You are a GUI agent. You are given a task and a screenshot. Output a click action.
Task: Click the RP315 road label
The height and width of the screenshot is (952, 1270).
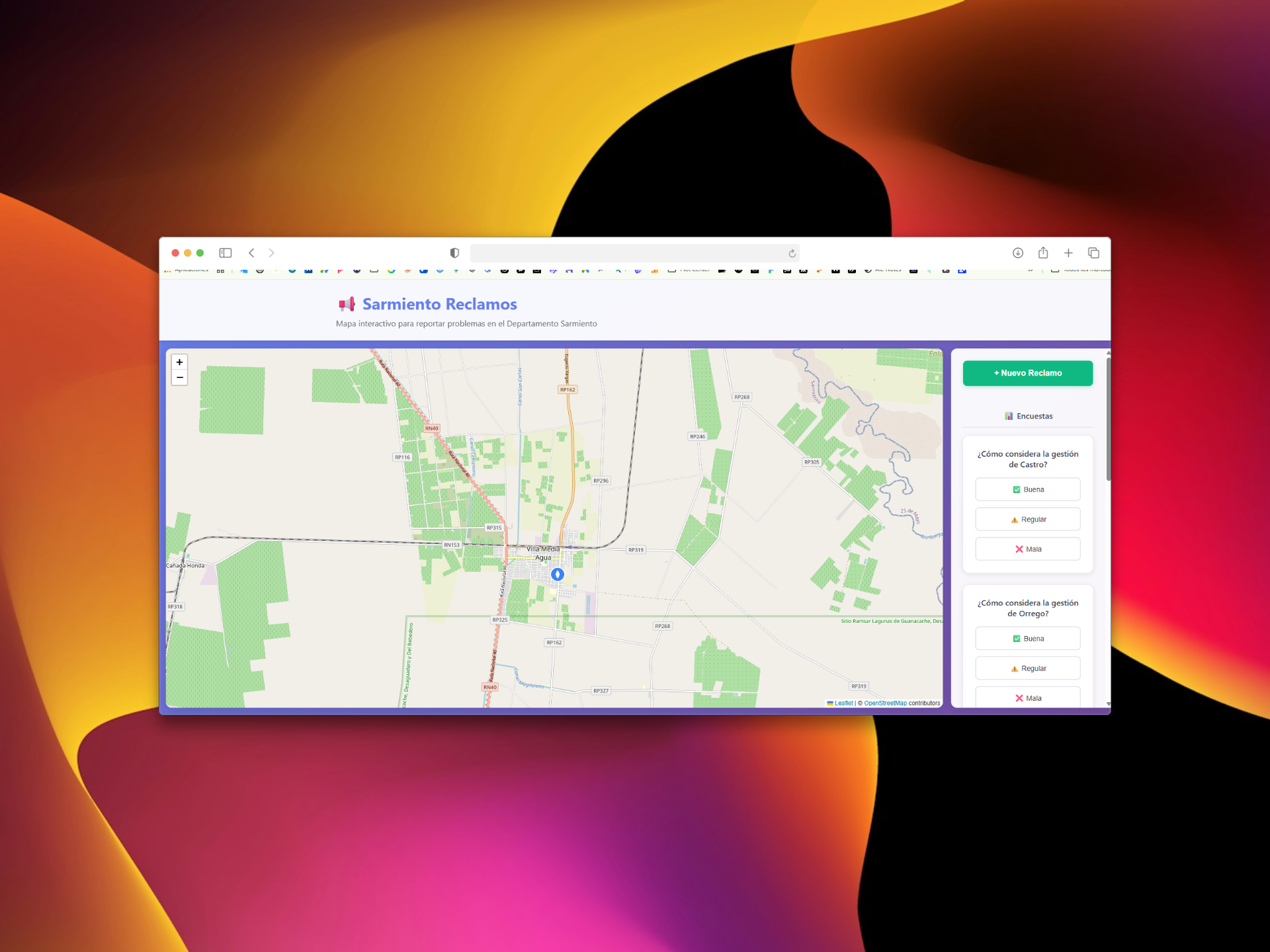[x=494, y=528]
